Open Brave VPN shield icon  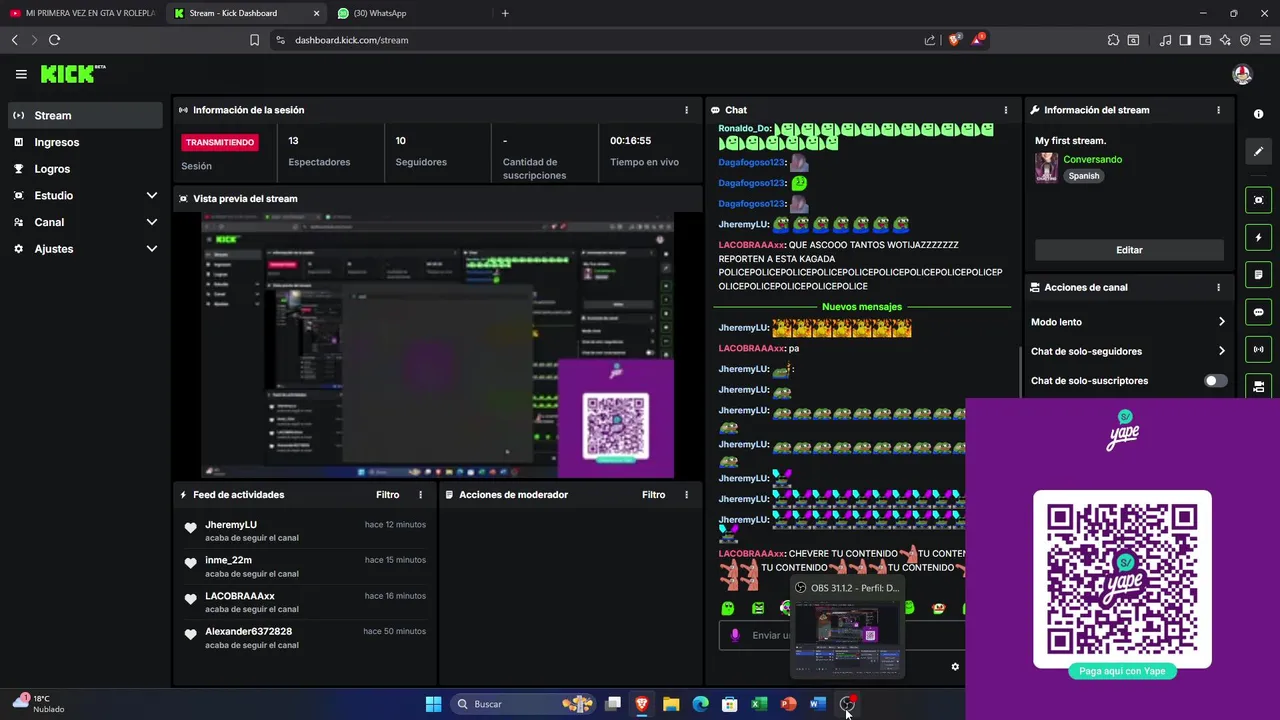click(x=1245, y=40)
